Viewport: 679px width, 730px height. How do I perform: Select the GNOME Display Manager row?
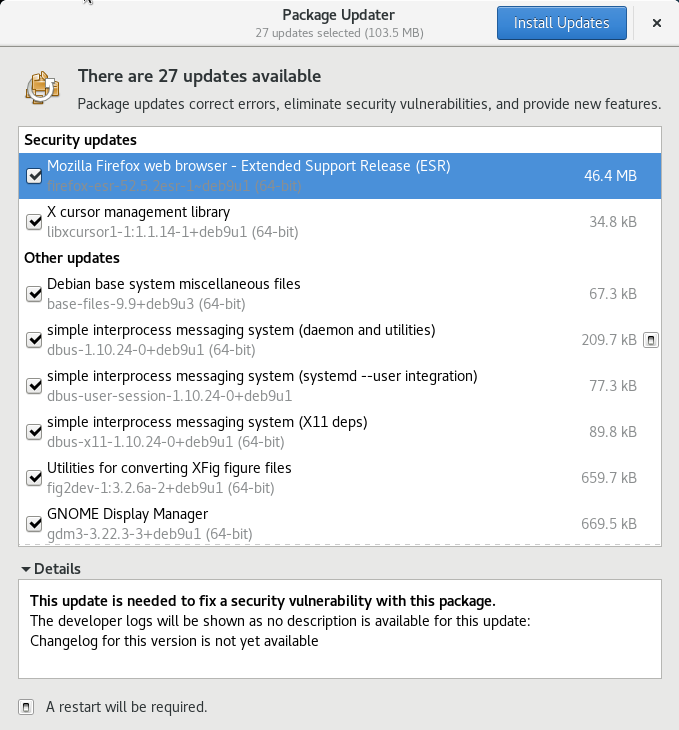point(300,524)
